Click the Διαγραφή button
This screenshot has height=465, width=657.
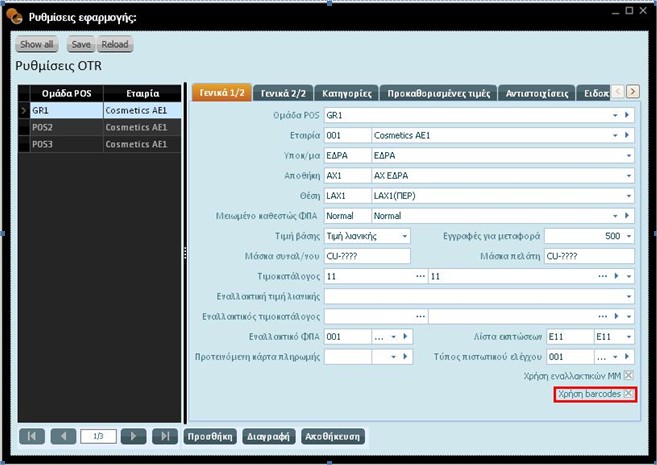pyautogui.click(x=269, y=437)
